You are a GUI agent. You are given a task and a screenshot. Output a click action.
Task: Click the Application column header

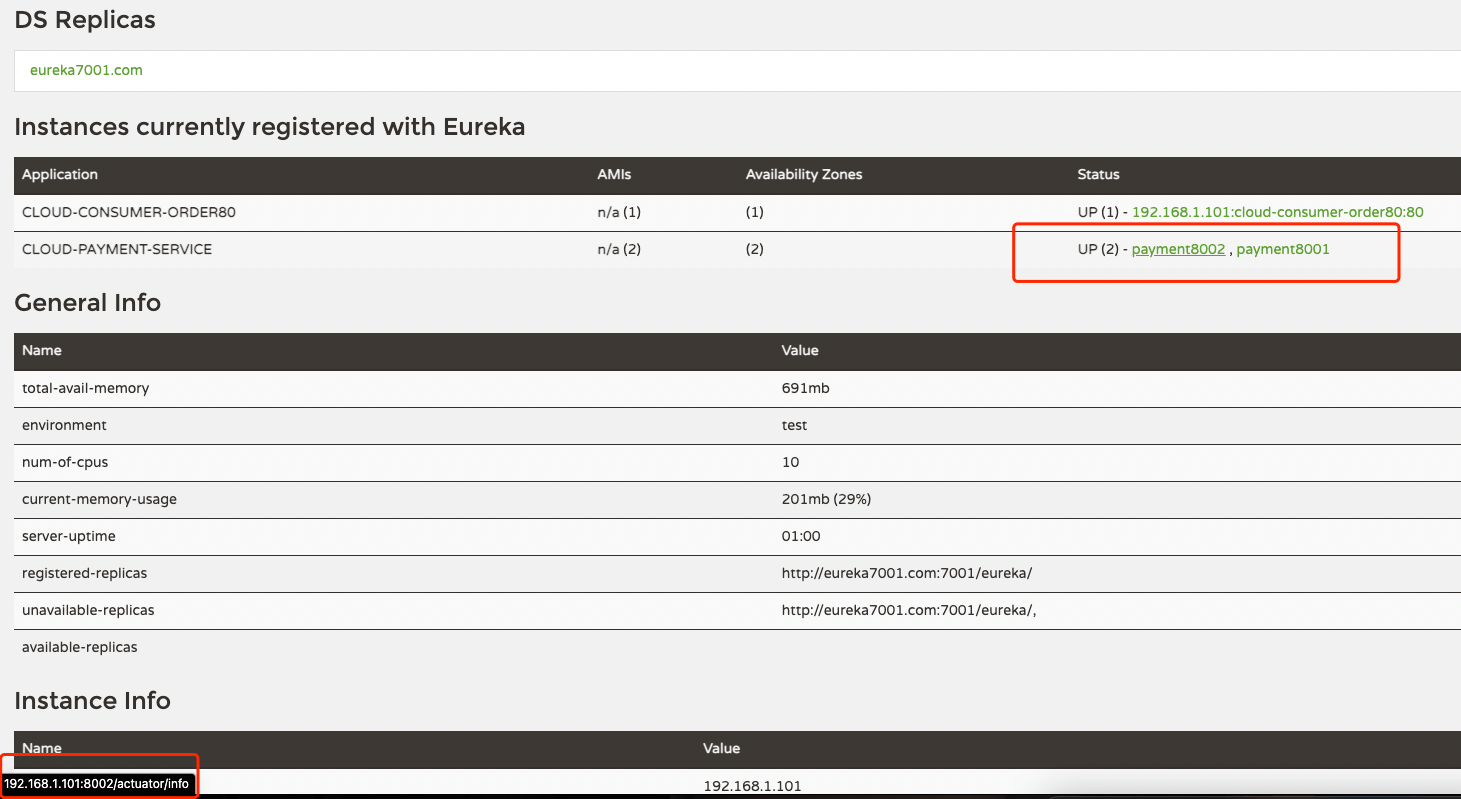(60, 174)
